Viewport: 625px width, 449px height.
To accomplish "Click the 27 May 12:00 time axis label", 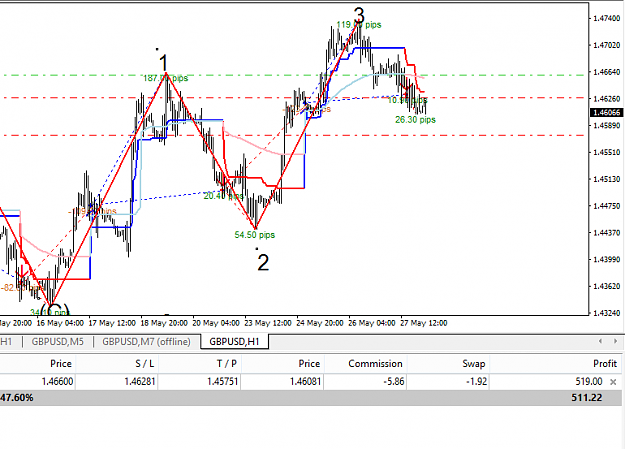I will coord(423,323).
